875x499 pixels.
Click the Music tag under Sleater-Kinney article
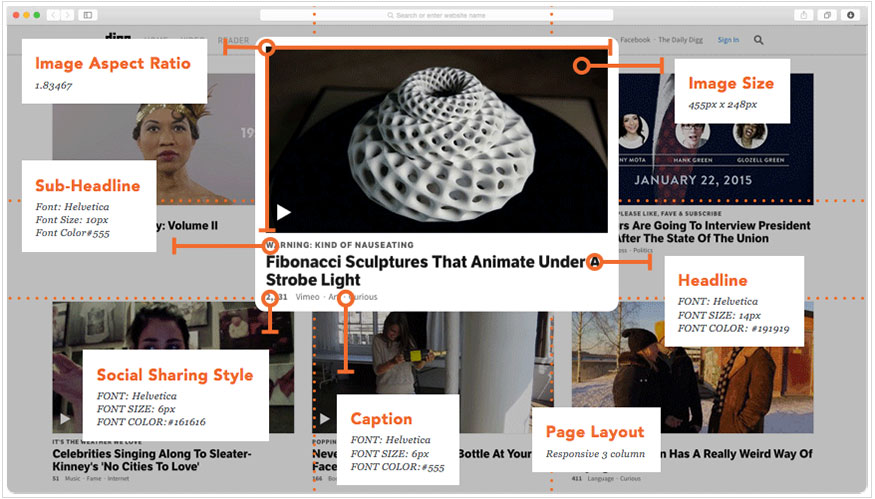[73, 478]
